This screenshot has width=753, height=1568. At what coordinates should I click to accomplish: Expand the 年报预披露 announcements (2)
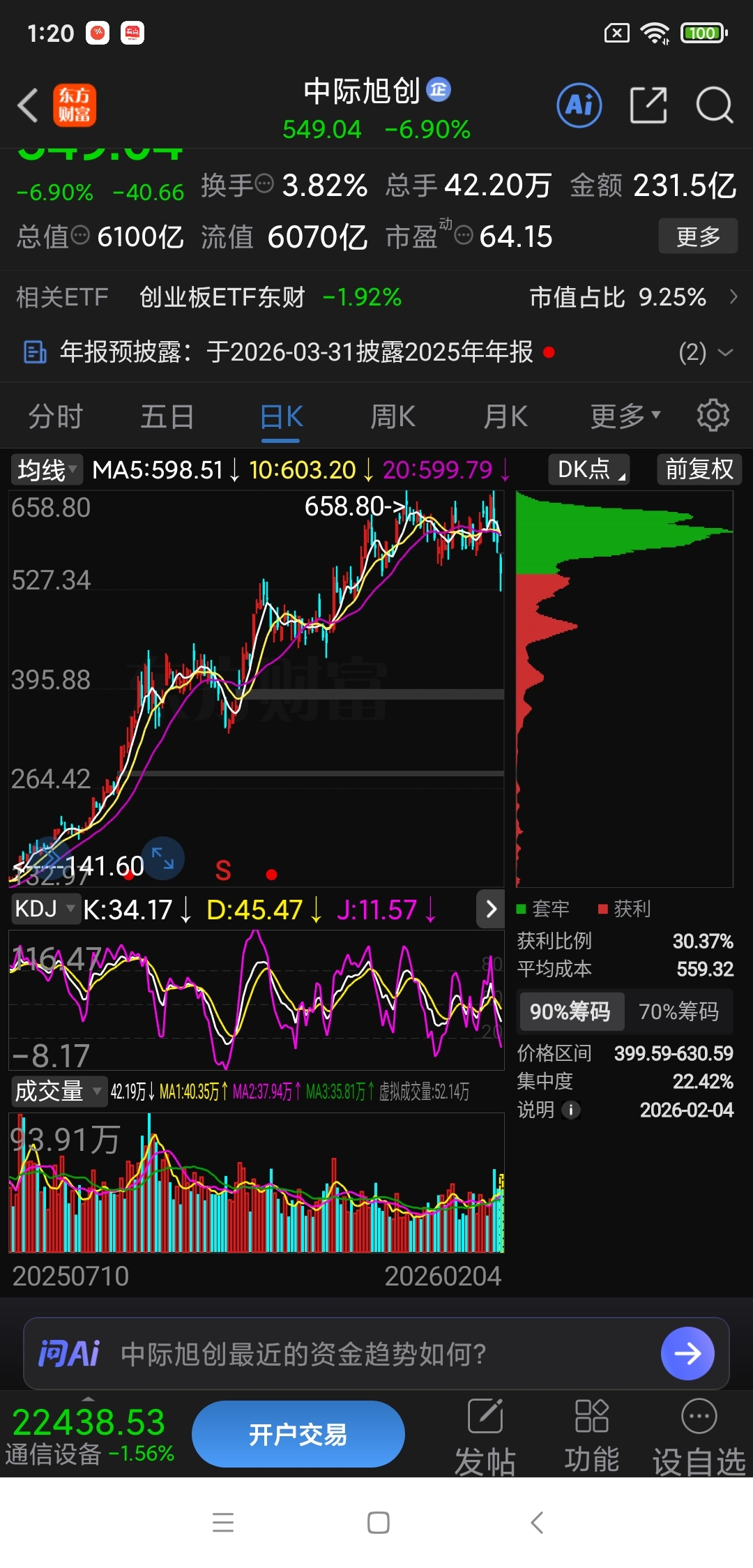(706, 352)
